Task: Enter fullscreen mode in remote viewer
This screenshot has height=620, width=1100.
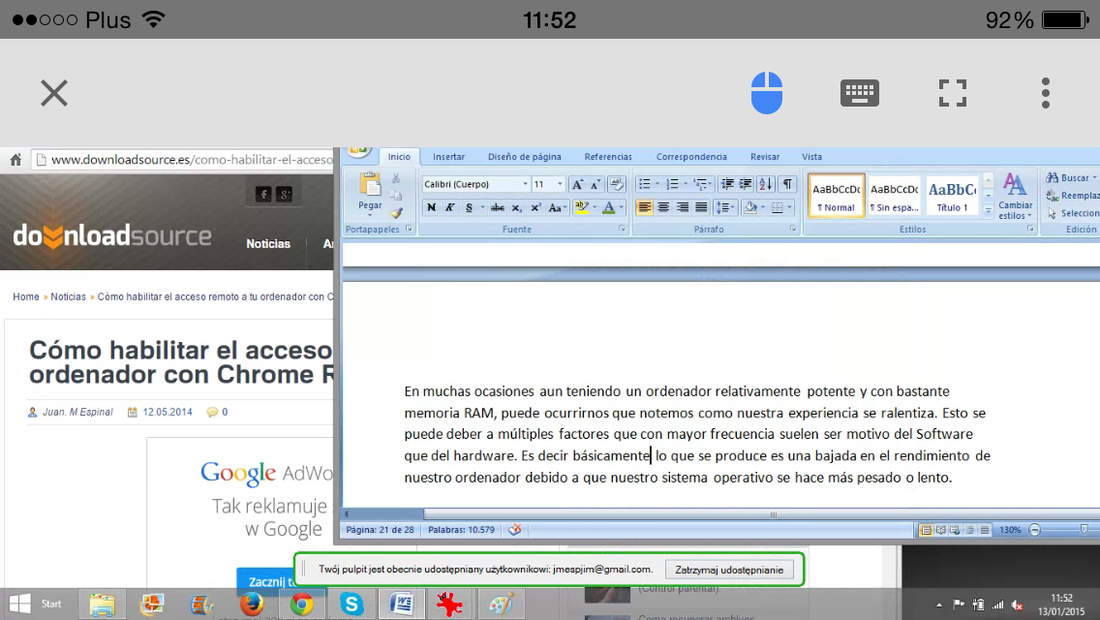Action: [953, 93]
